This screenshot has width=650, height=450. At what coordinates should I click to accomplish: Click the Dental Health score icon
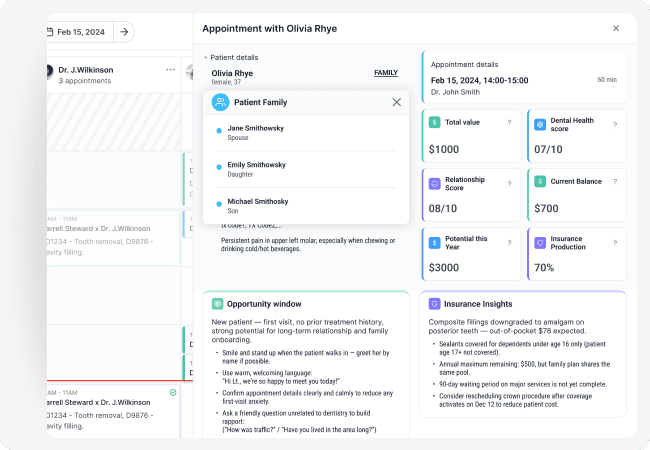[x=540, y=124]
